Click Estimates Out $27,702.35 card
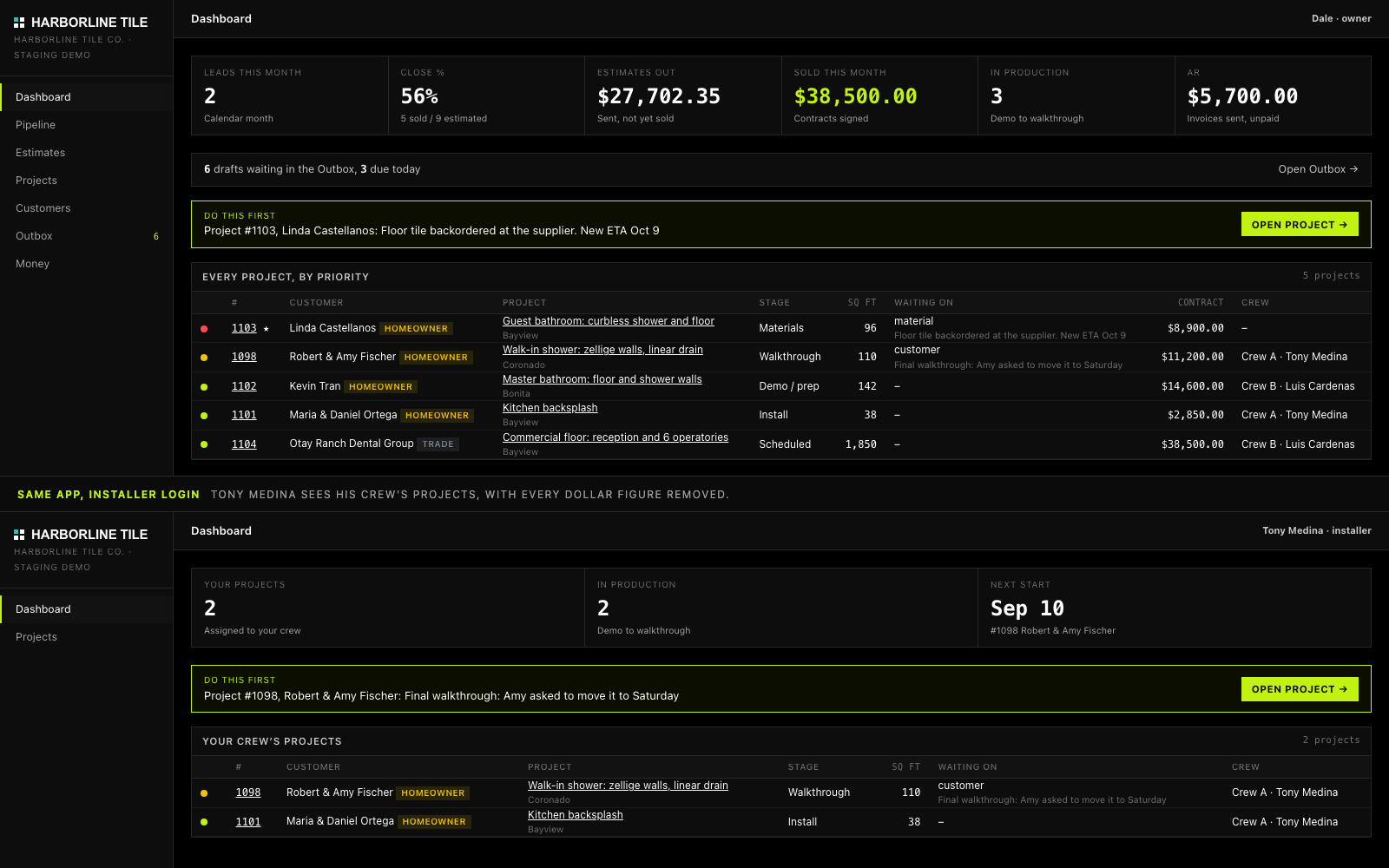This screenshot has width=1389, height=868. pyautogui.click(x=683, y=95)
